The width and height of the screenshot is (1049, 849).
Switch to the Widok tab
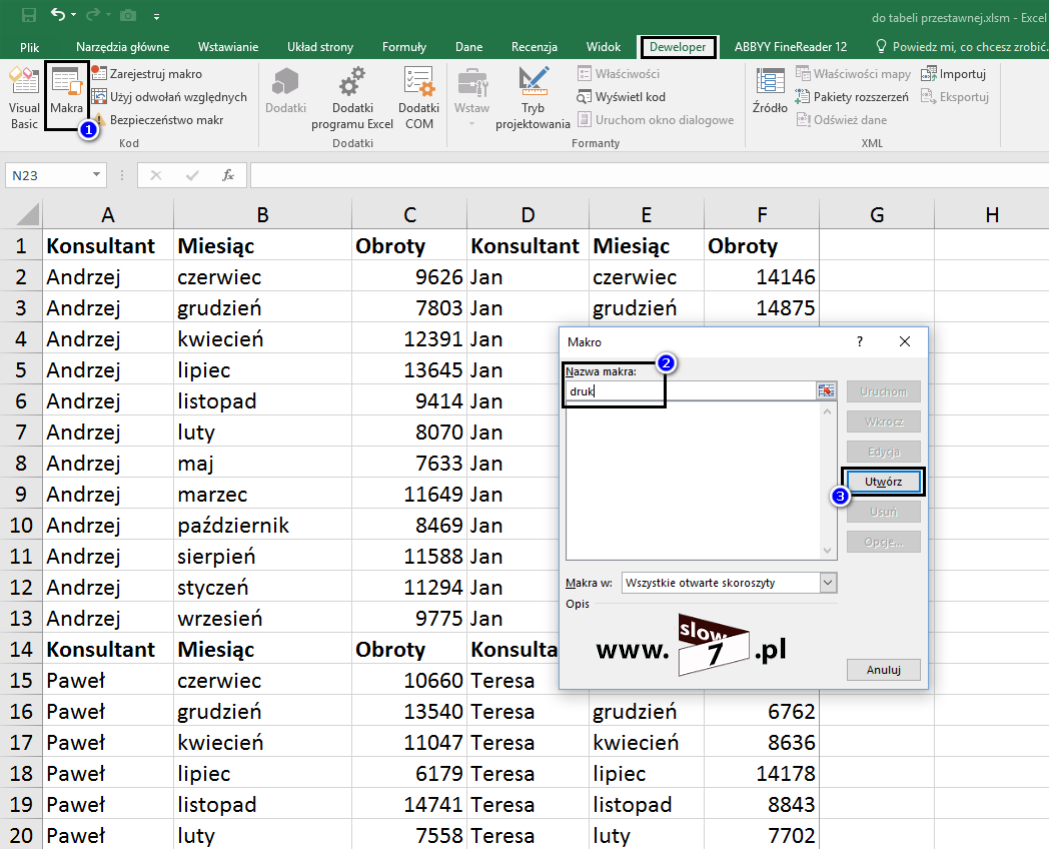click(603, 47)
